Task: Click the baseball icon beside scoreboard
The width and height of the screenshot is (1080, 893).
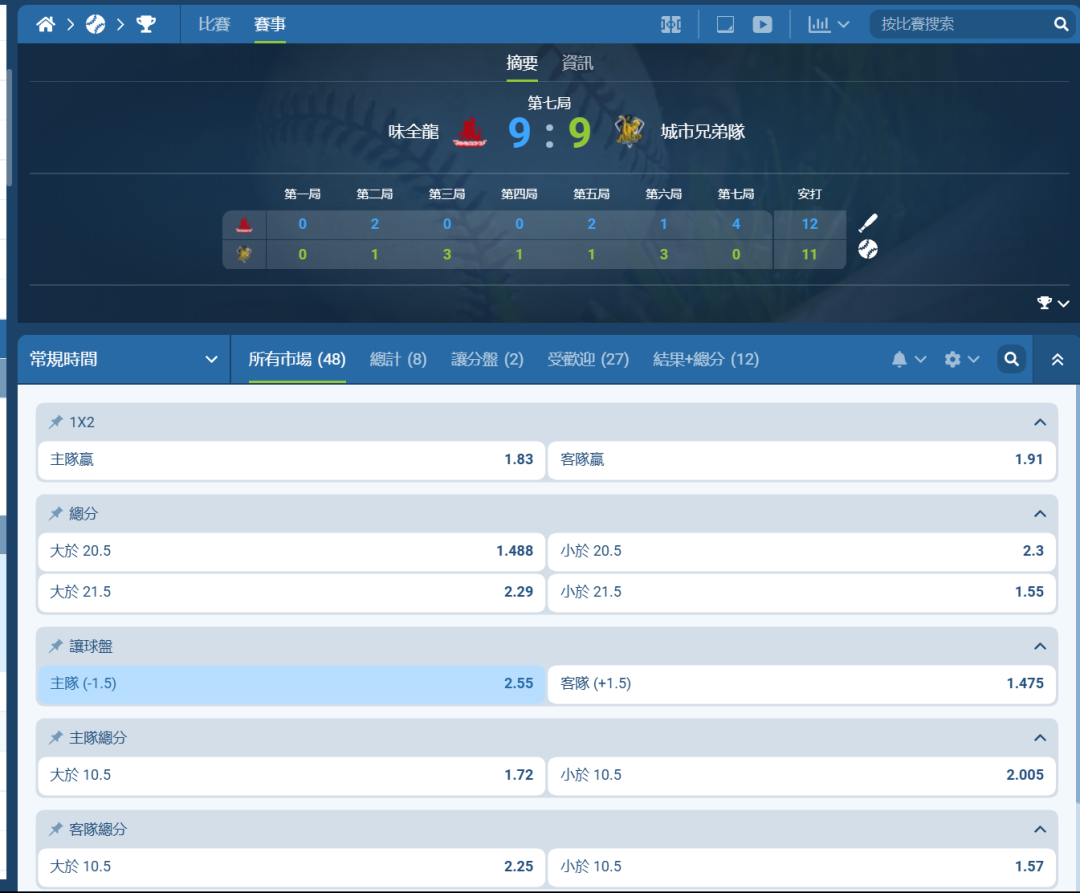Action: 868,249
